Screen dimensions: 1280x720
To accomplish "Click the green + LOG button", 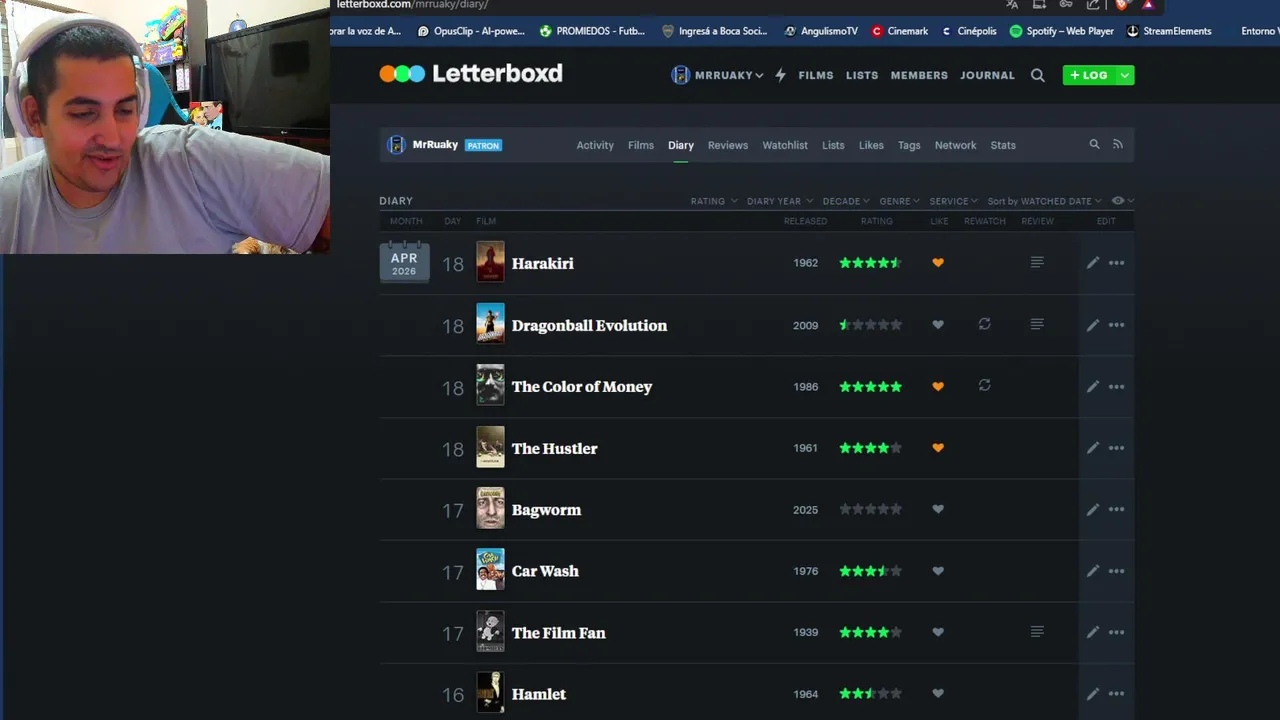I will point(1089,75).
